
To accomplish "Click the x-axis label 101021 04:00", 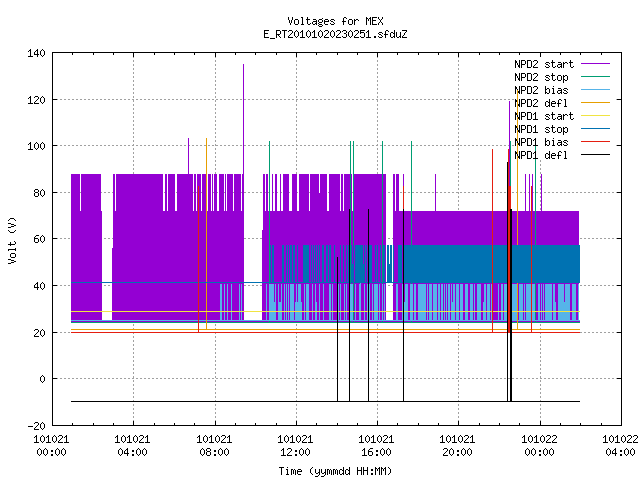I will 132,446.
